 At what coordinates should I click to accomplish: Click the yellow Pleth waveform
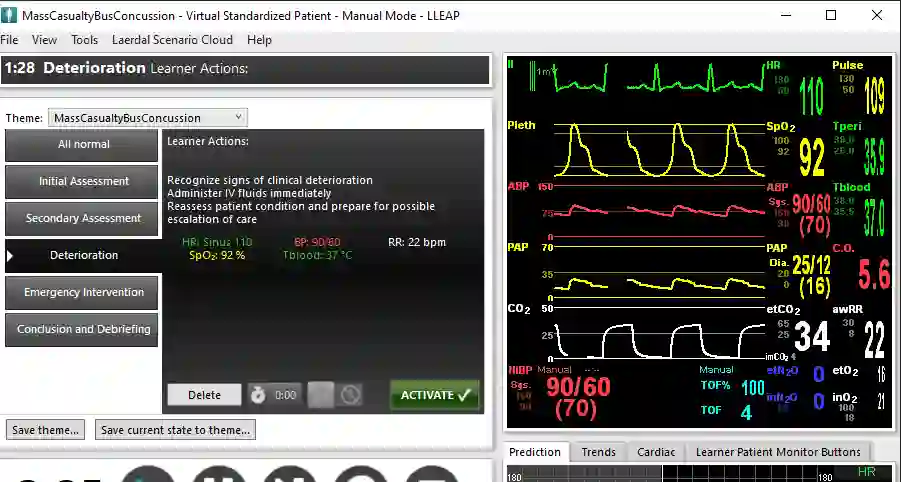tap(659, 149)
